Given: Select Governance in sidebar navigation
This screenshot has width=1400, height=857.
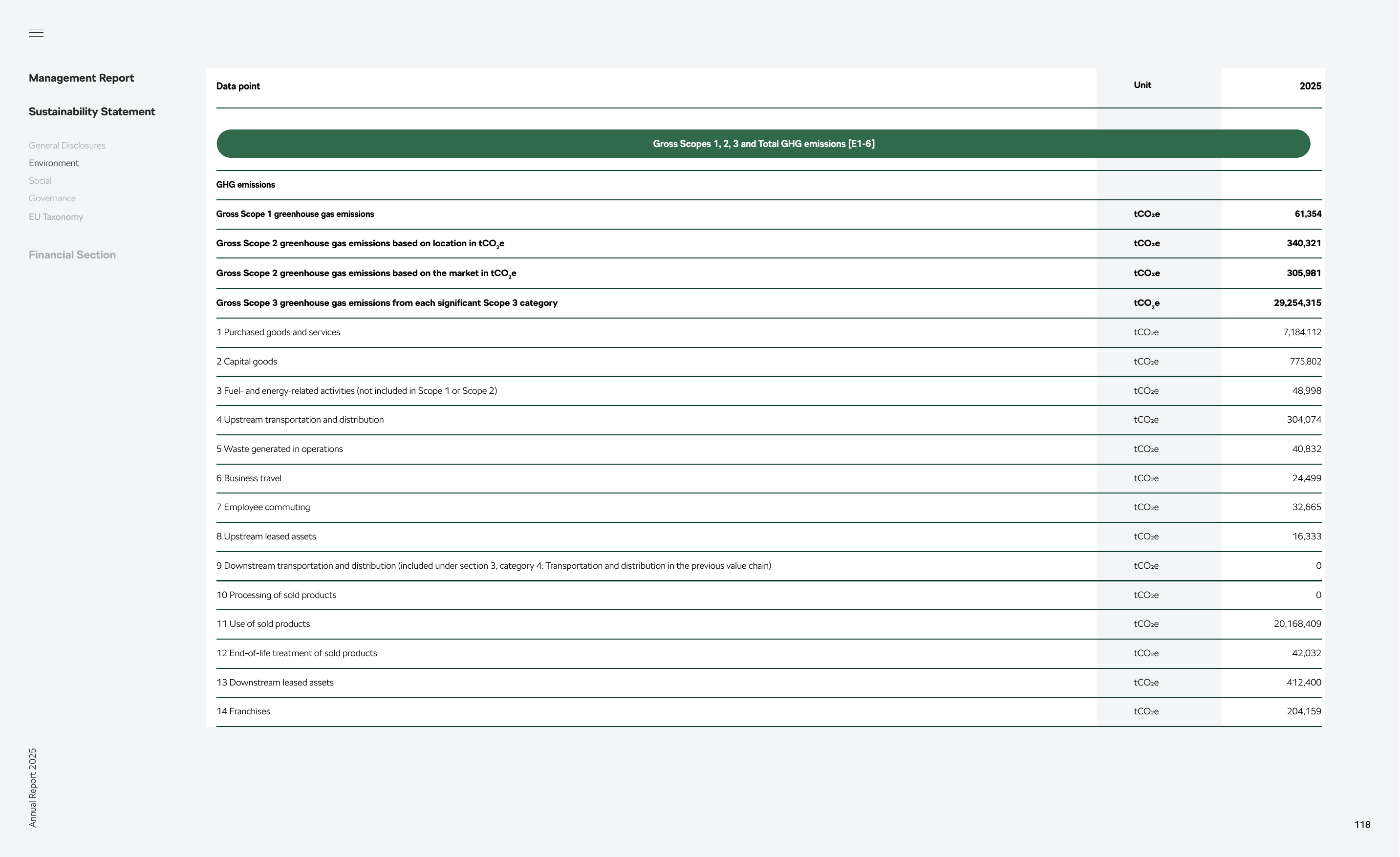Looking at the screenshot, I should coord(52,198).
